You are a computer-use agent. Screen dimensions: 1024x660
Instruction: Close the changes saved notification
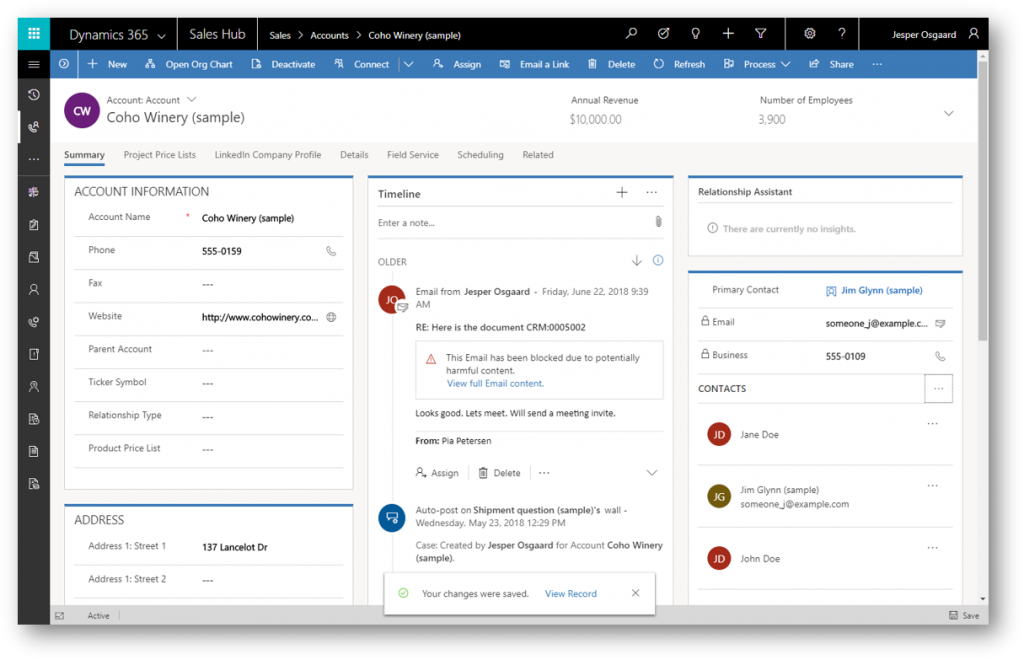coord(635,593)
